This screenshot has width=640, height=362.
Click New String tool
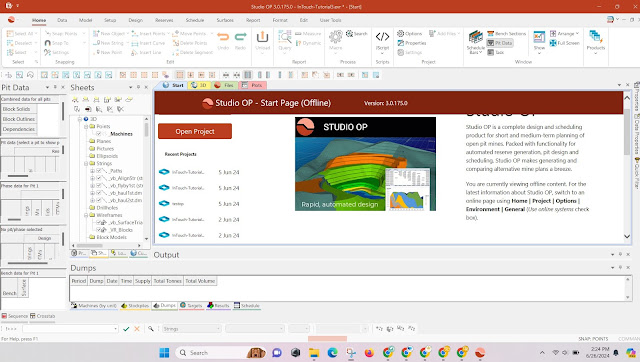(108, 43)
